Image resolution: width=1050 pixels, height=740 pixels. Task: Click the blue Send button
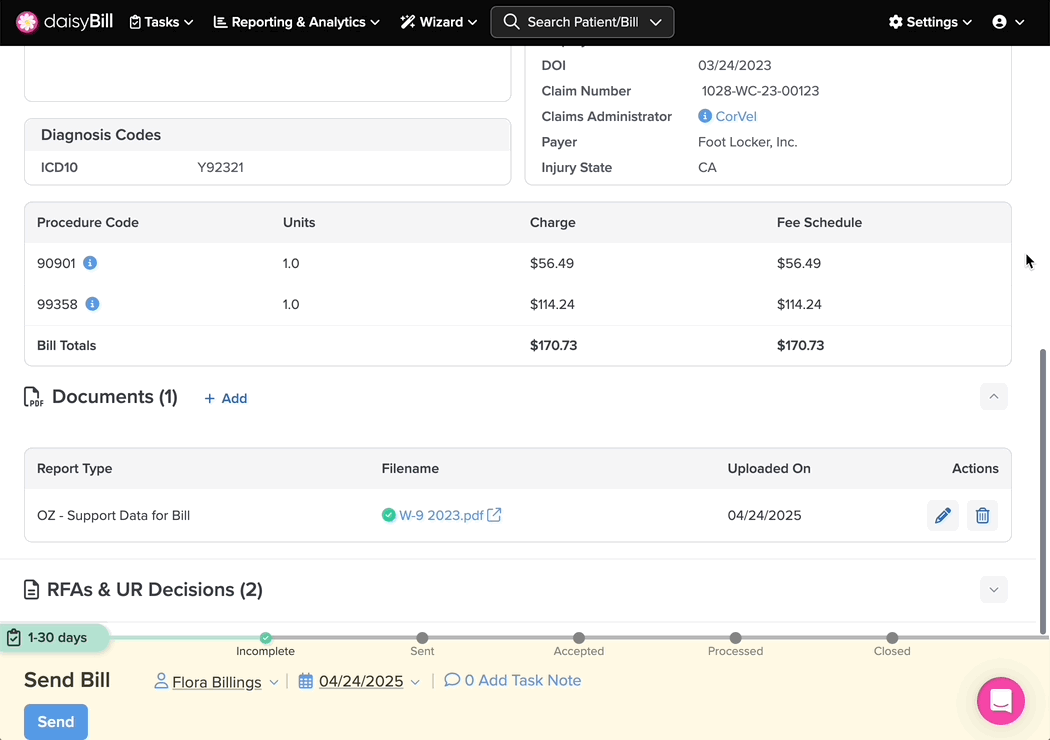pyautogui.click(x=56, y=722)
